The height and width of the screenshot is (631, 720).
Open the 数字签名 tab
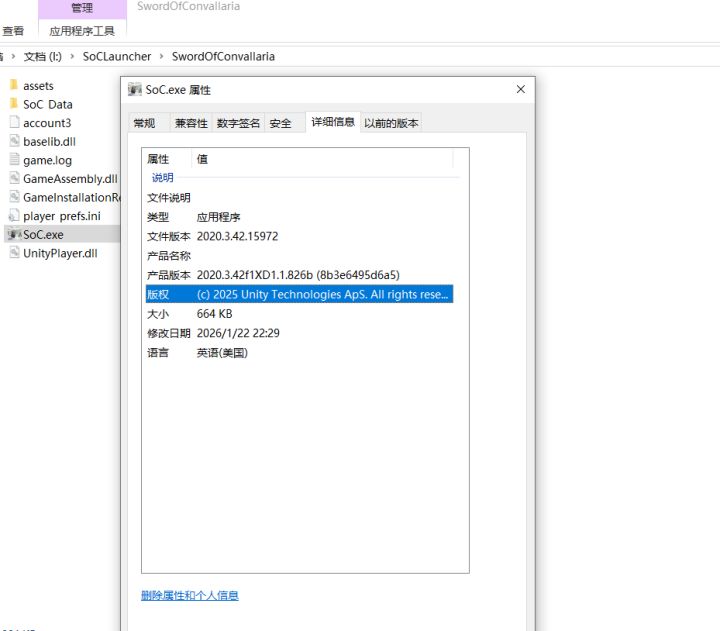[238, 123]
